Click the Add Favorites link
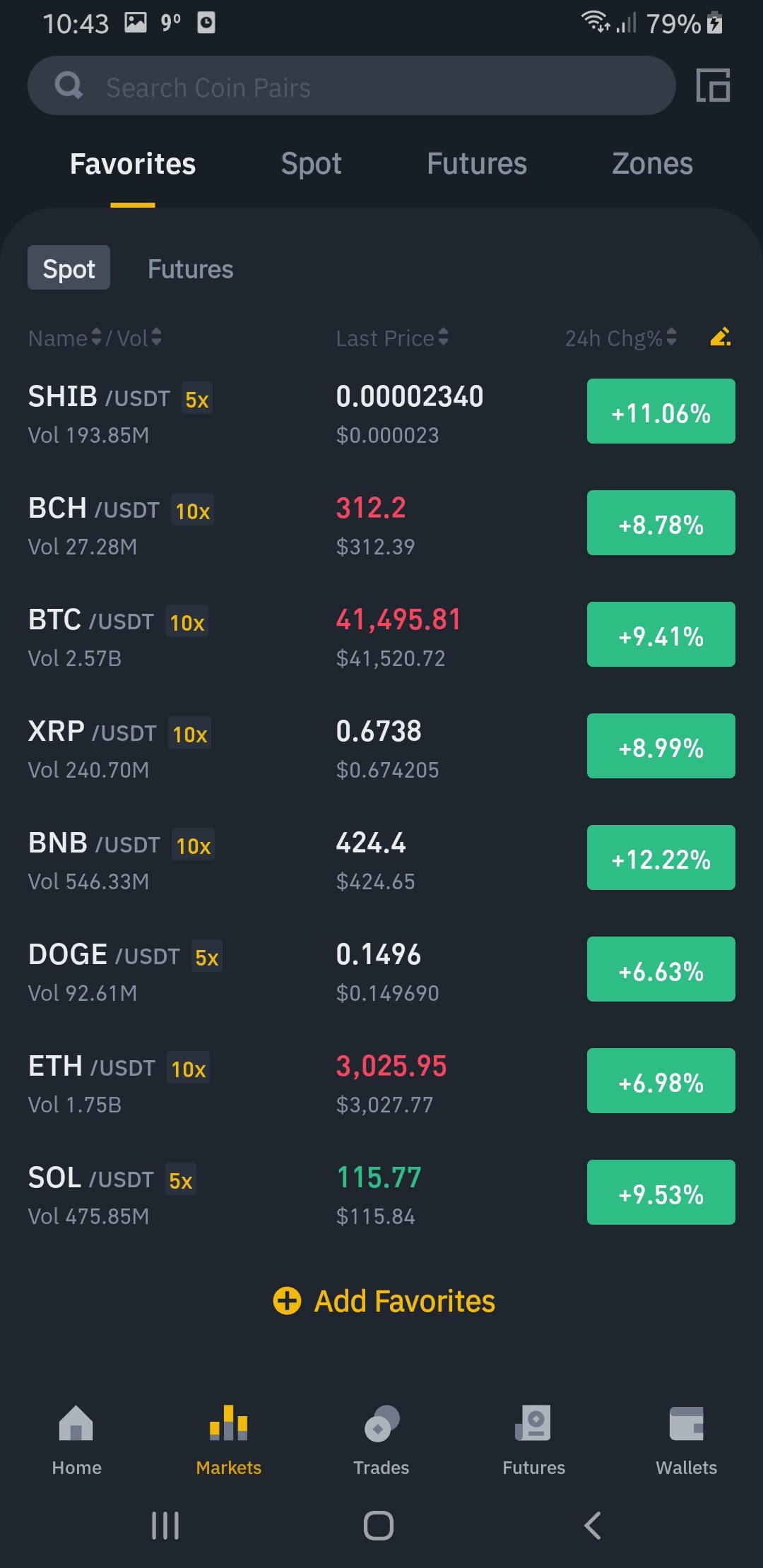Image resolution: width=763 pixels, height=1568 pixels. pos(404,1301)
